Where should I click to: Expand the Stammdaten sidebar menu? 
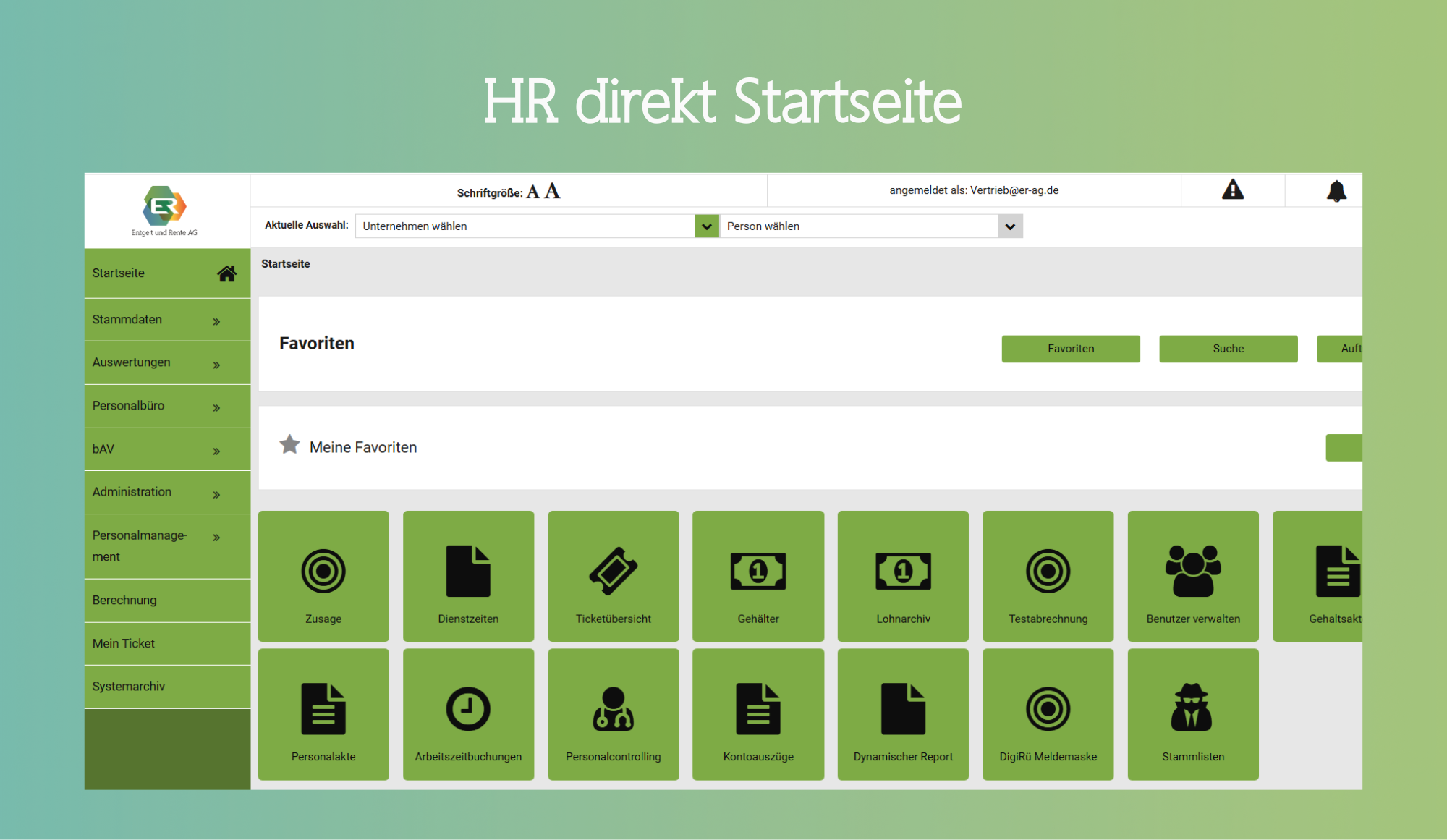167,320
